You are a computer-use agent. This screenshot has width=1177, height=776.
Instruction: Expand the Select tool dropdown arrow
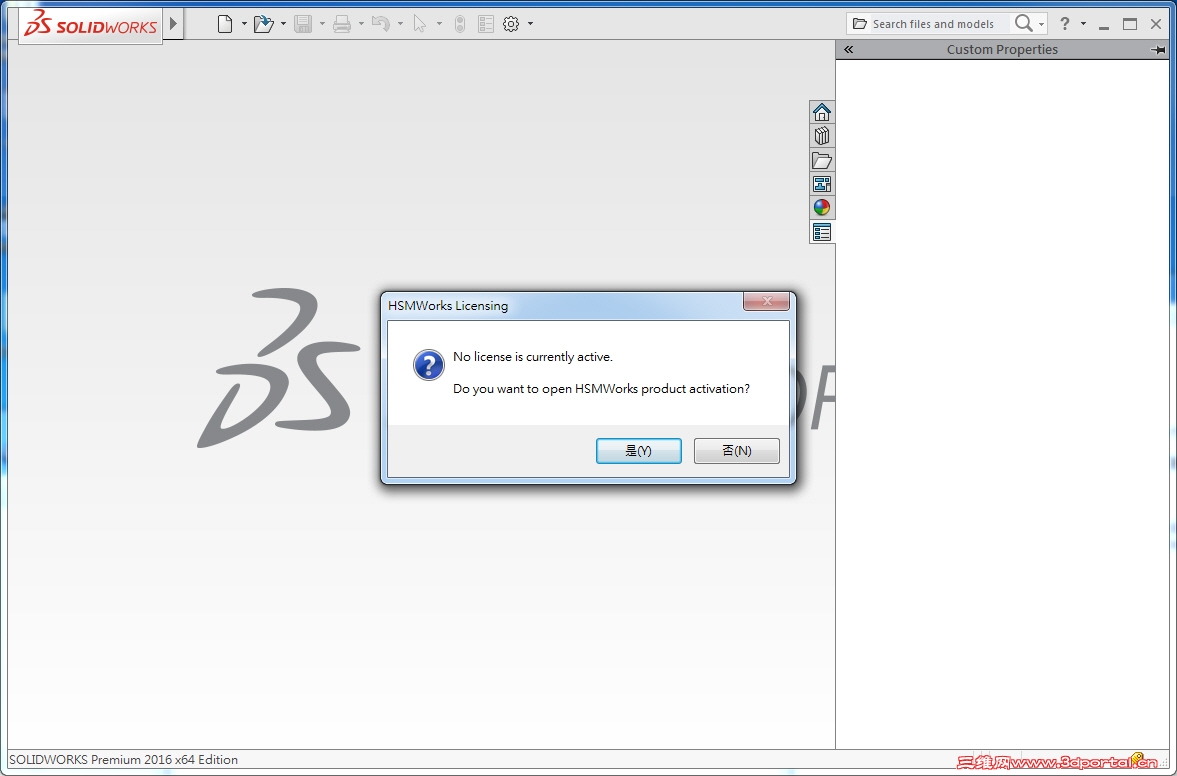[439, 24]
